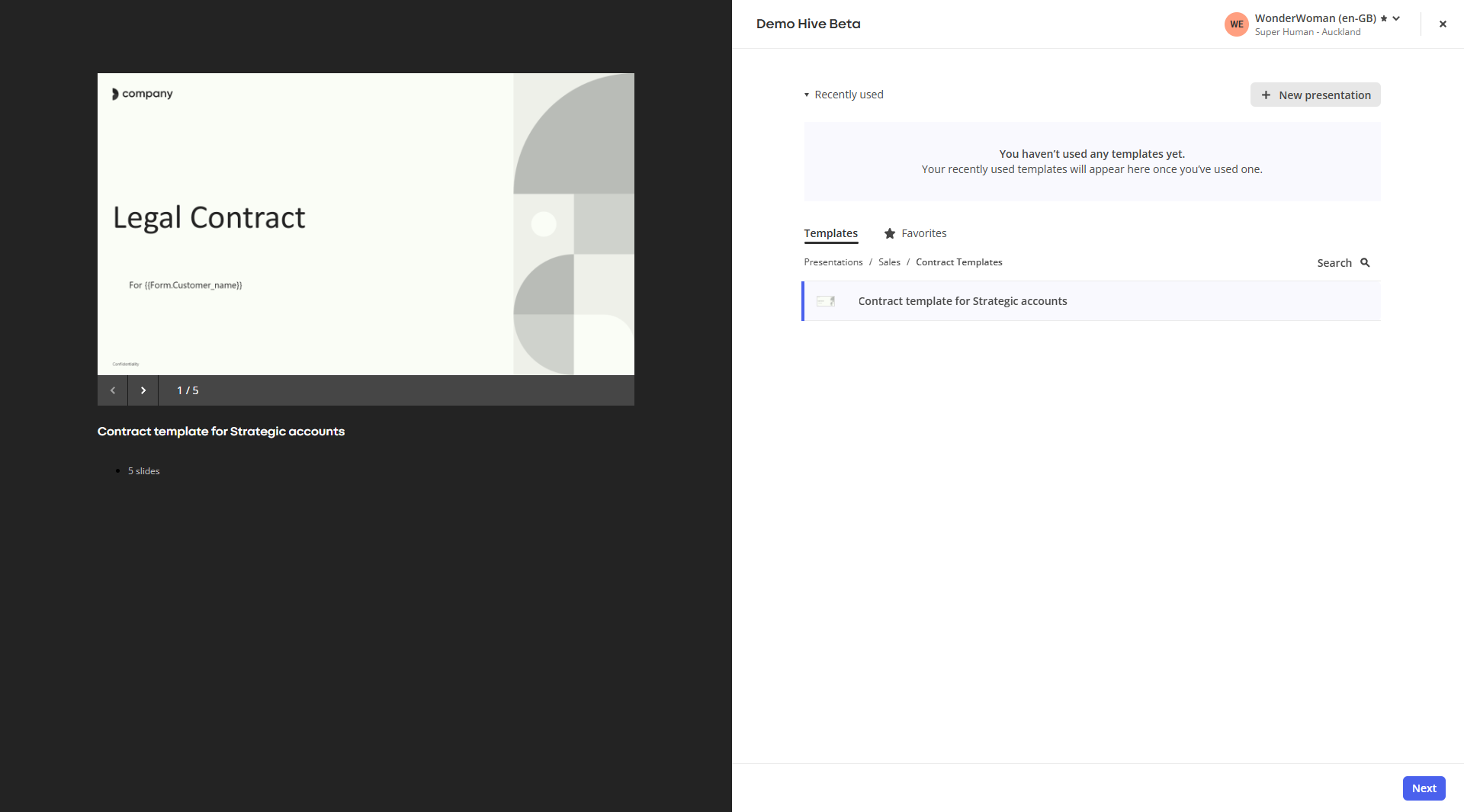Open Presentations in the breadcrumb
This screenshot has height=812, width=1464.
[833, 262]
